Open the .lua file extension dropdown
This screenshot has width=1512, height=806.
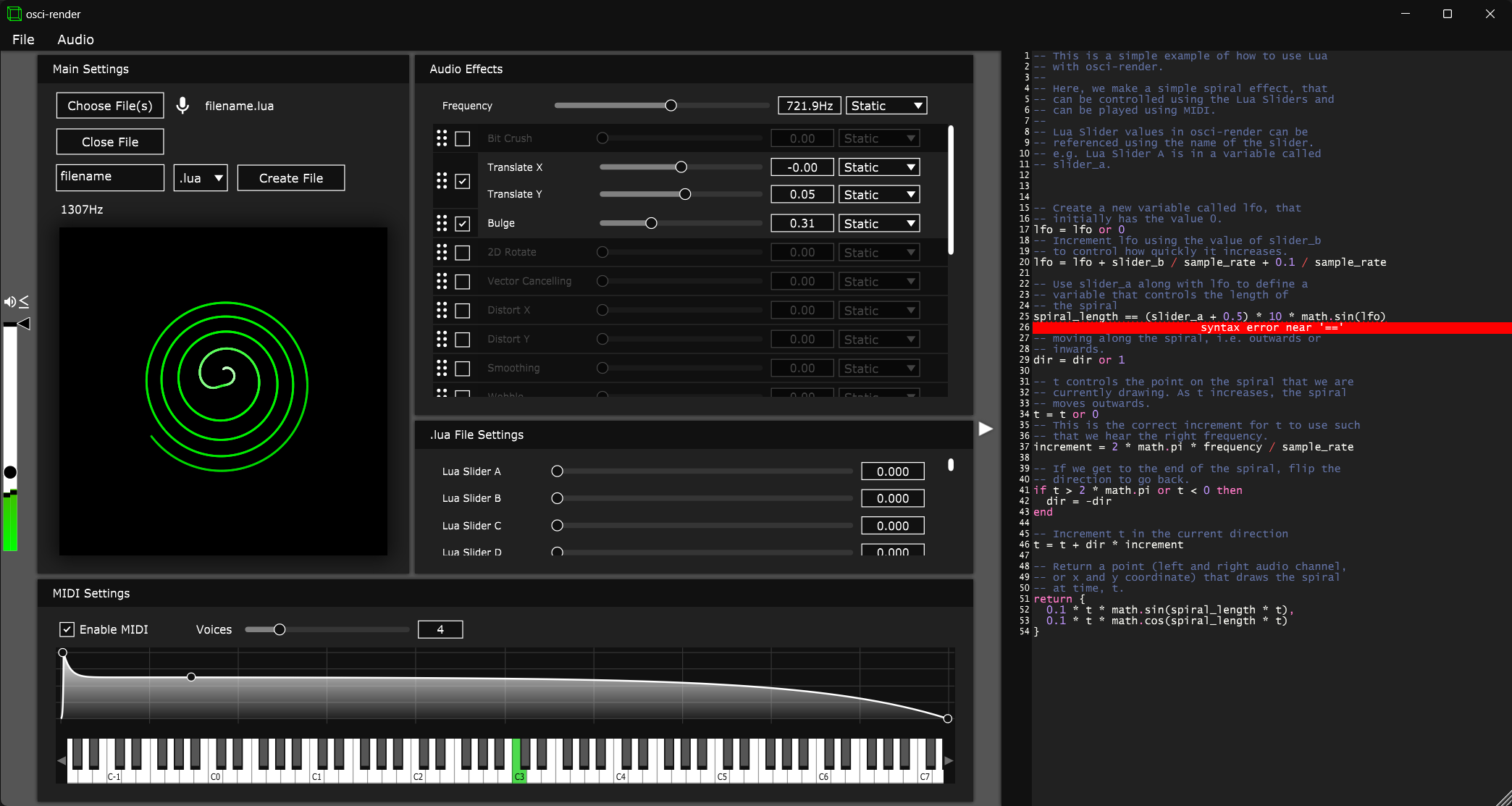coord(201,178)
